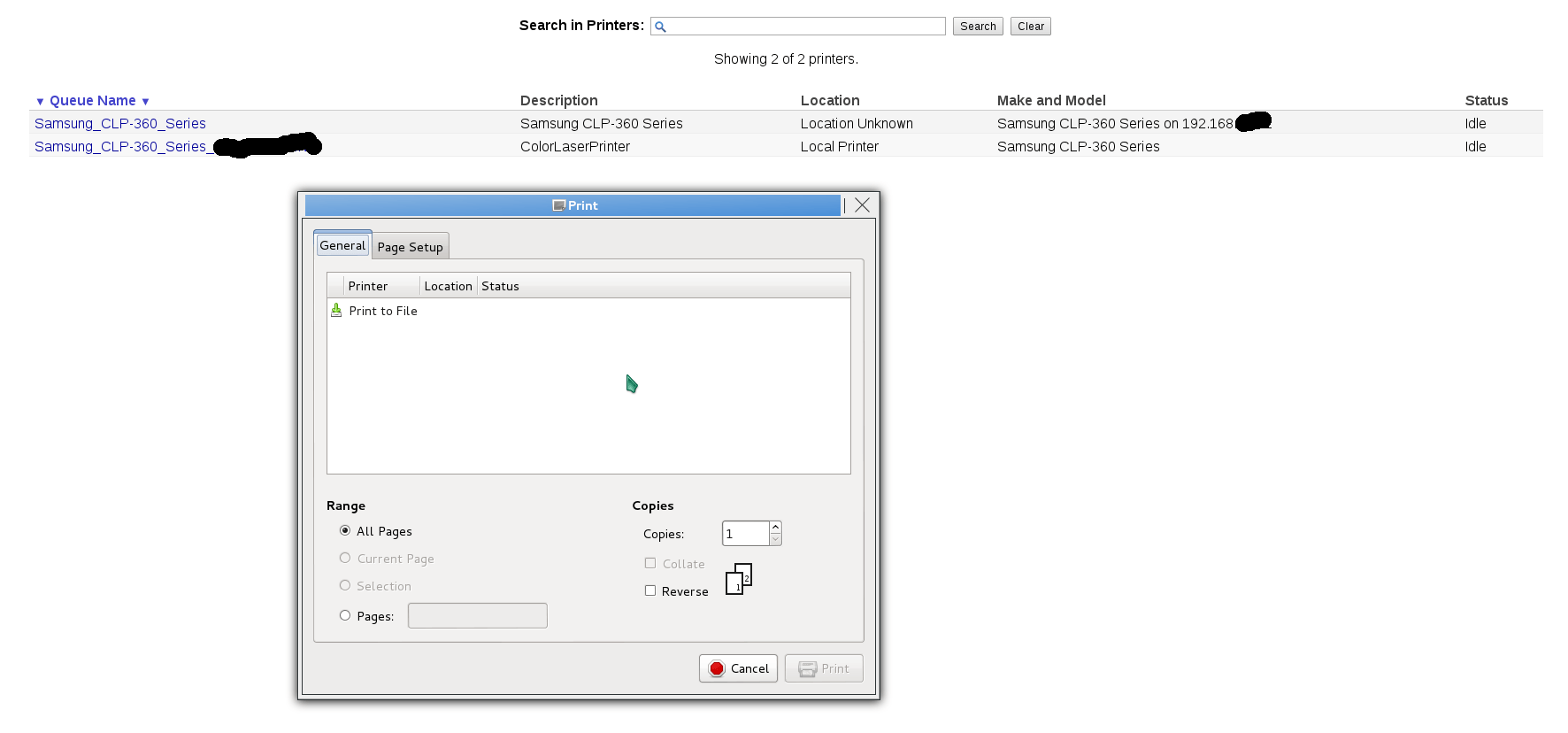Select the Current Page radio option
Image resolution: width=1568 pixels, height=733 pixels.
point(345,558)
